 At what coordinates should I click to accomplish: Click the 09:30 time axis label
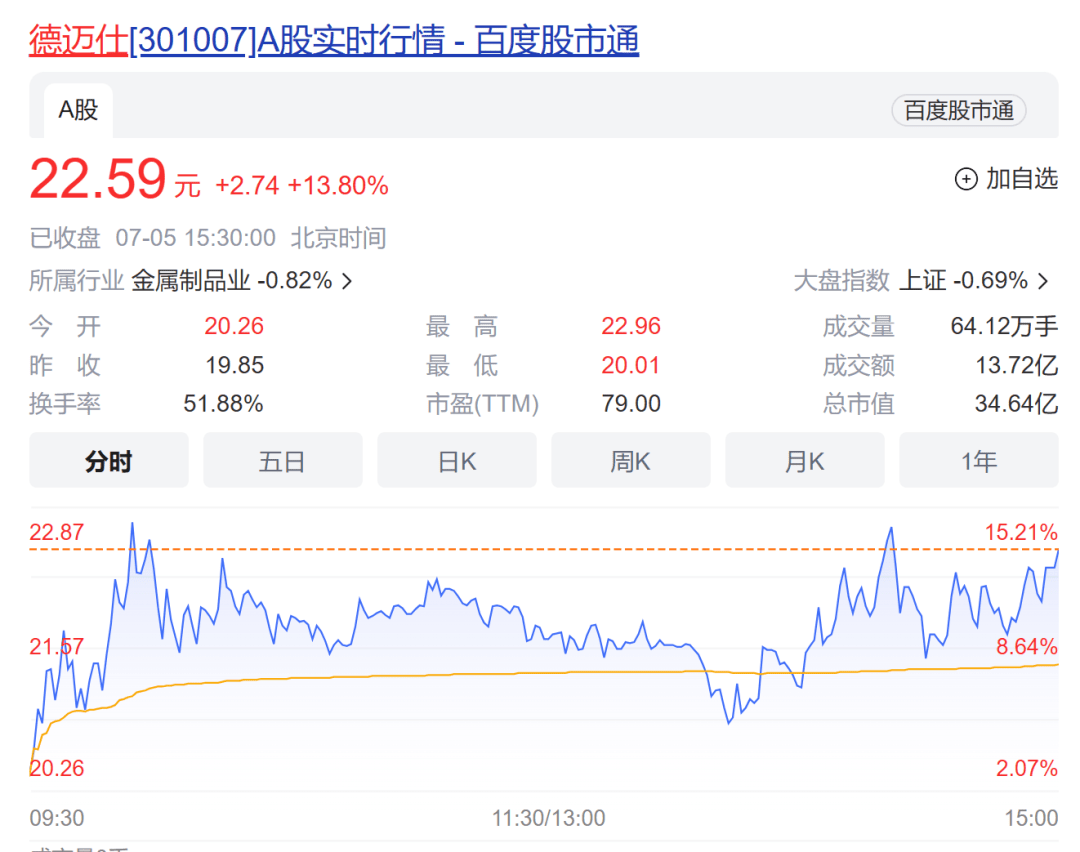point(56,818)
